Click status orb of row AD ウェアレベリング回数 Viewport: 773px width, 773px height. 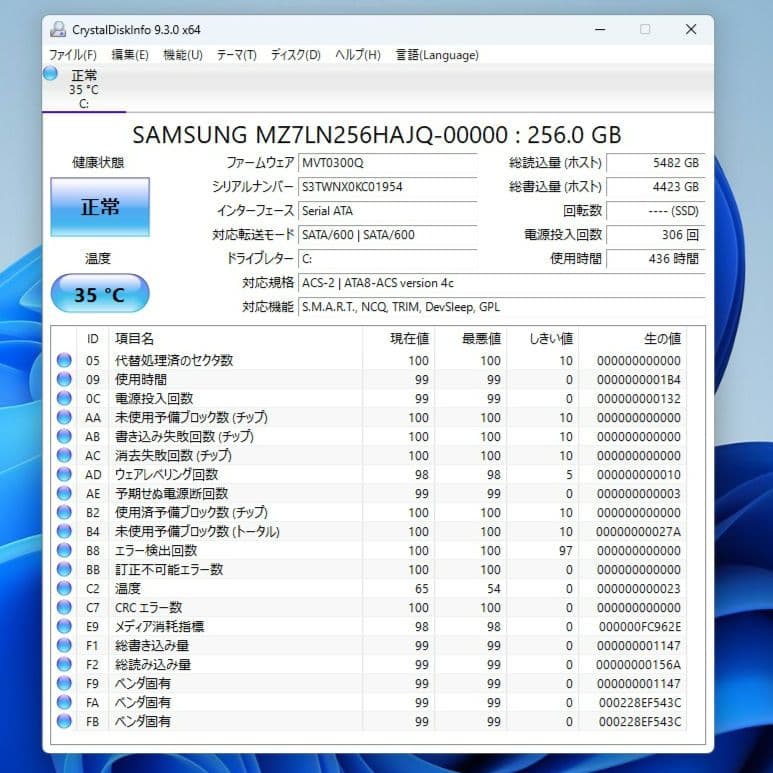[x=64, y=474]
